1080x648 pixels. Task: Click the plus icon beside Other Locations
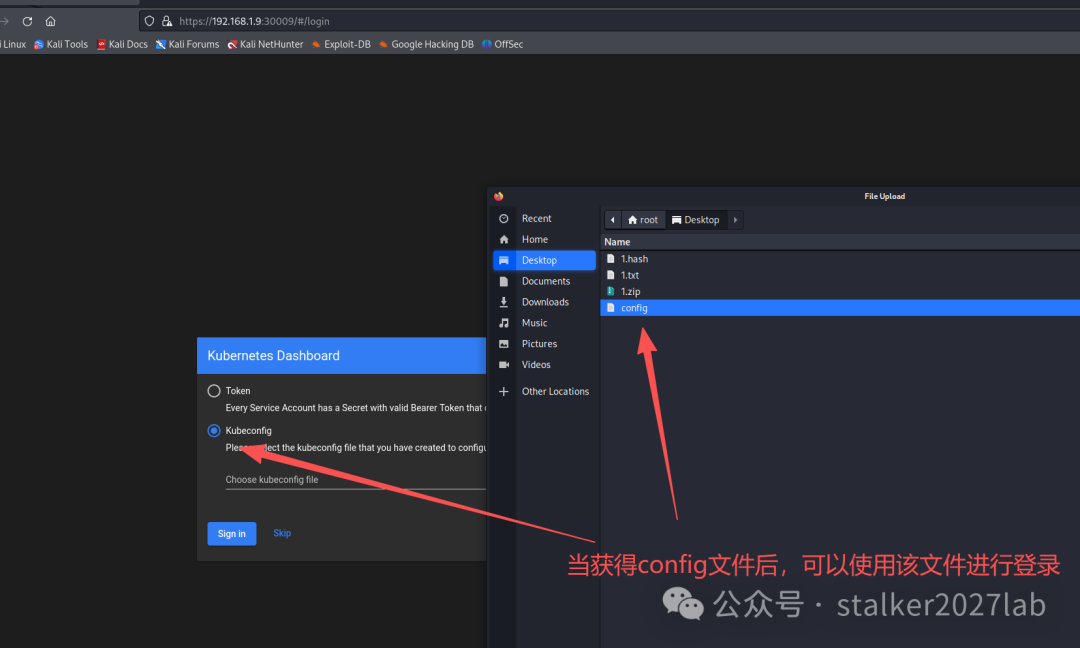503,391
